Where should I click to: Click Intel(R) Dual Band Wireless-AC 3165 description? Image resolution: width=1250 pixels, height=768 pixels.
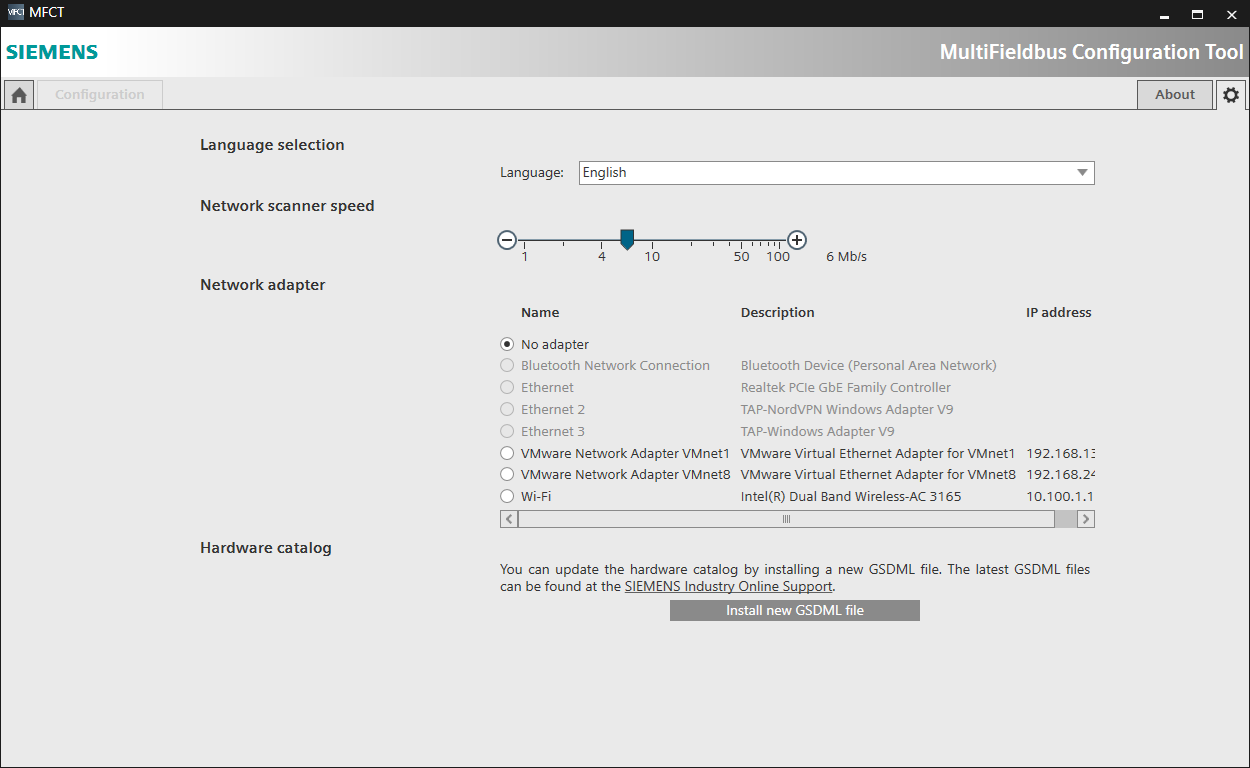pyautogui.click(x=851, y=497)
